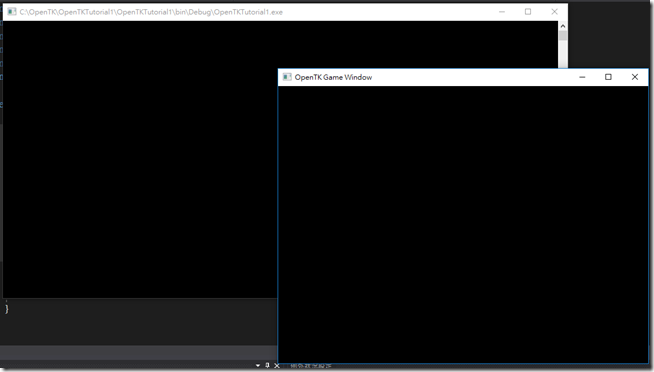Click the console scrollbar up arrow
The width and height of the screenshot is (654, 372).
[x=563, y=26]
